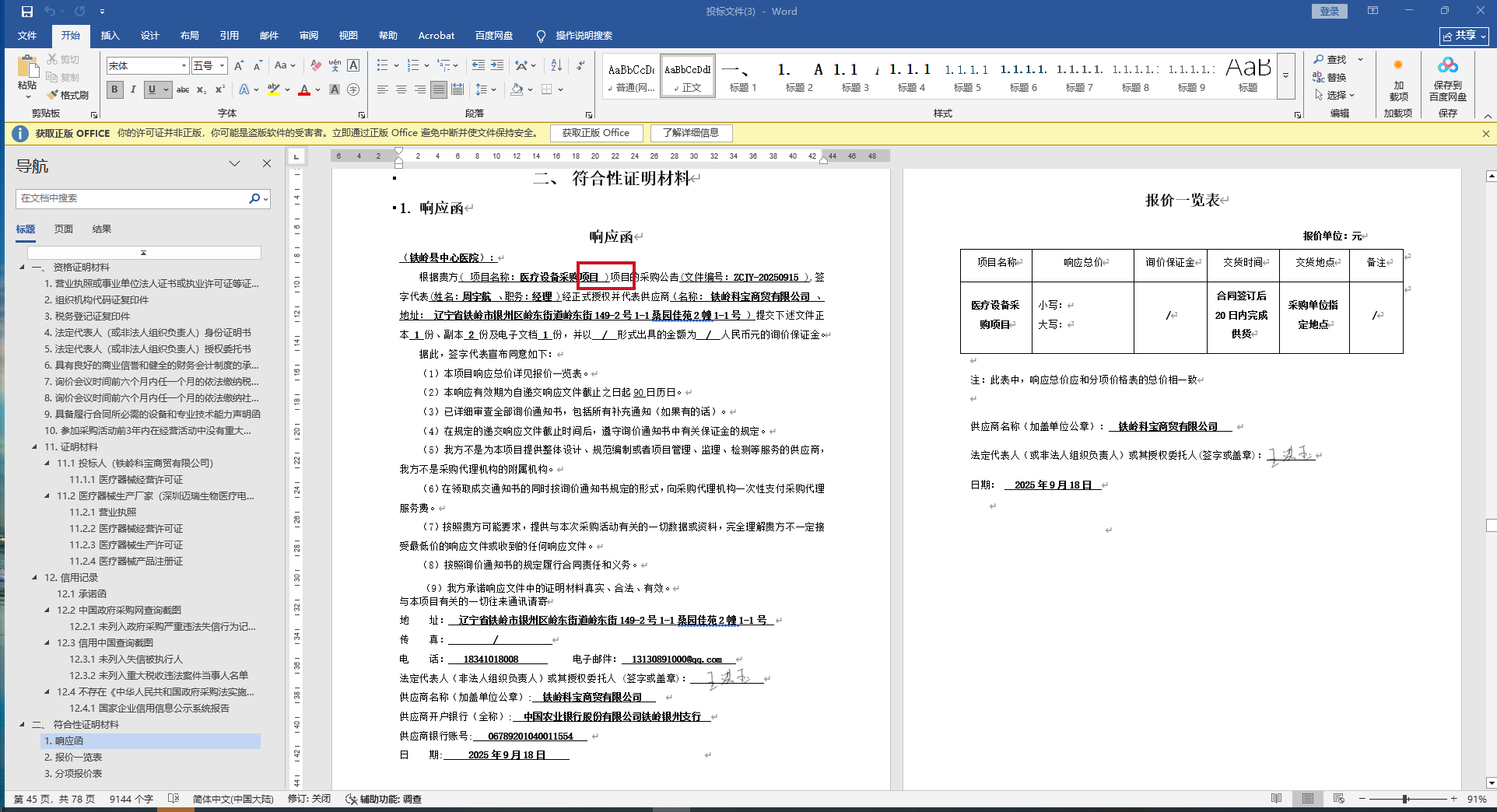Open the 视图 ribbon tab
This screenshot has height=812, width=1497.
pos(348,36)
